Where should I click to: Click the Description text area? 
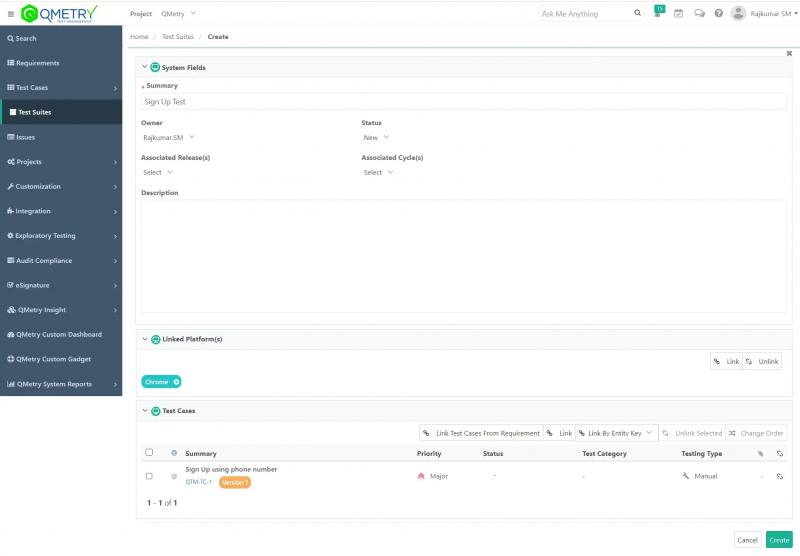(x=464, y=256)
